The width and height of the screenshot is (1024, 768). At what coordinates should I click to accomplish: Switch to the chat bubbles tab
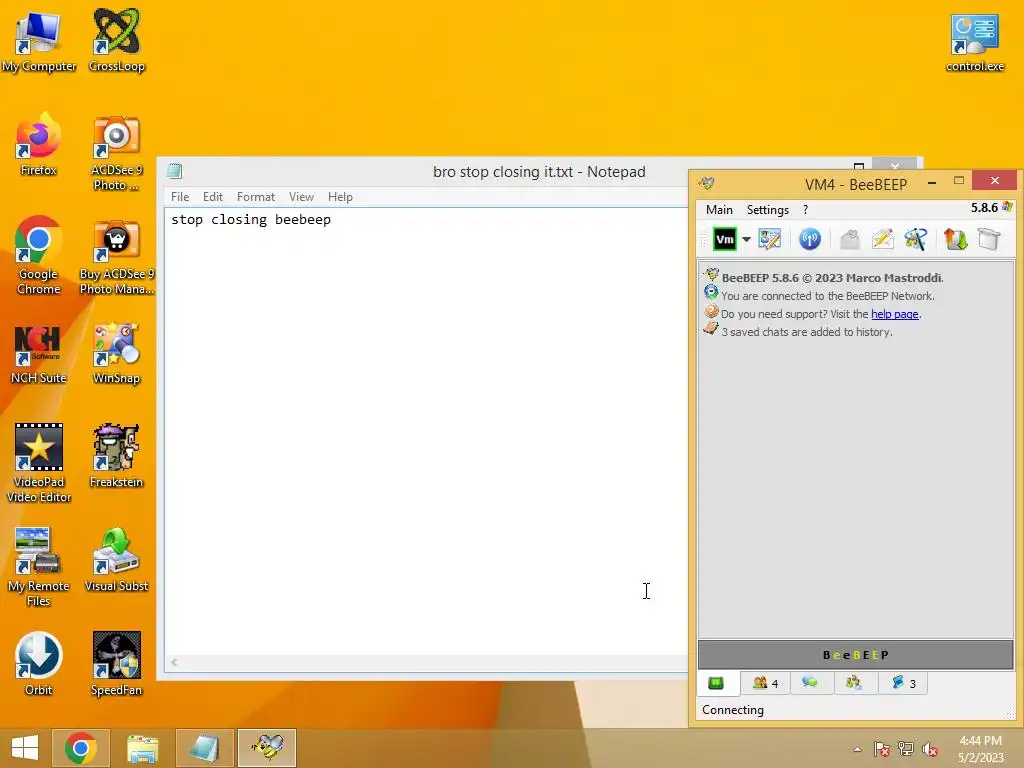(810, 683)
